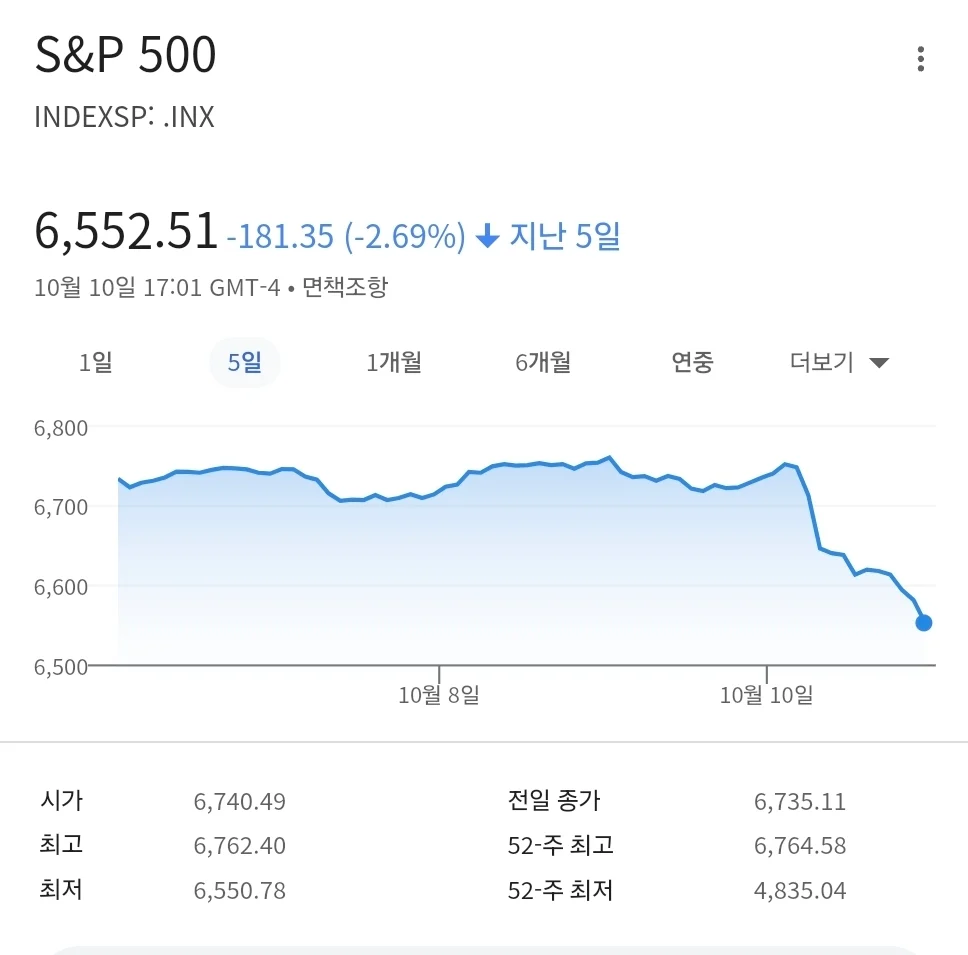Click the blue down arrow icon

coord(487,237)
